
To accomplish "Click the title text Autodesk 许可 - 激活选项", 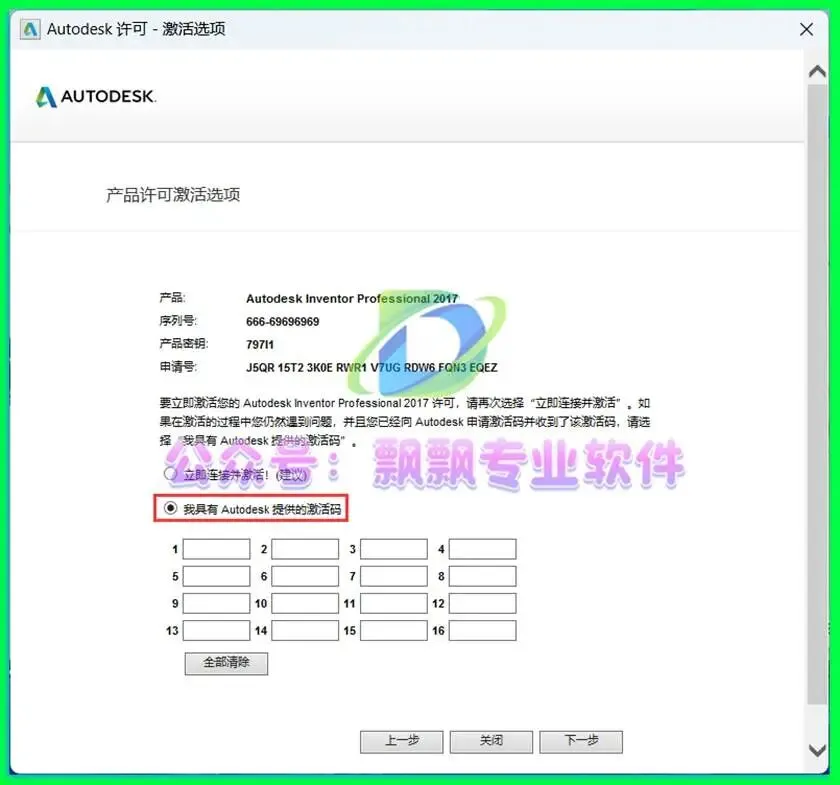I will click(x=136, y=29).
